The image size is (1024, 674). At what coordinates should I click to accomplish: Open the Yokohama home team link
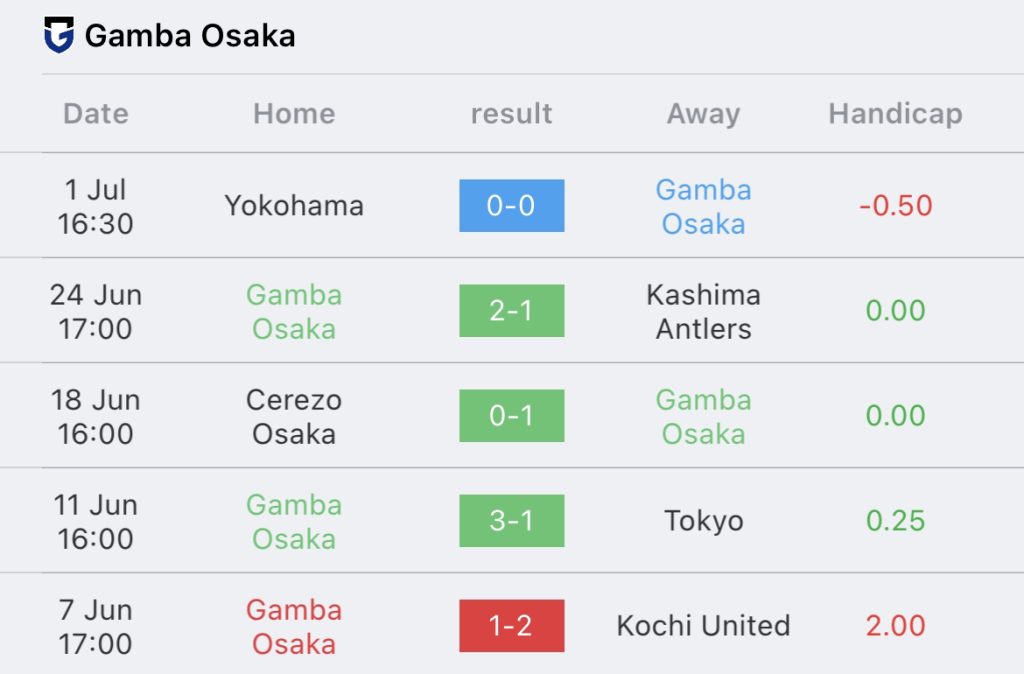[294, 206]
